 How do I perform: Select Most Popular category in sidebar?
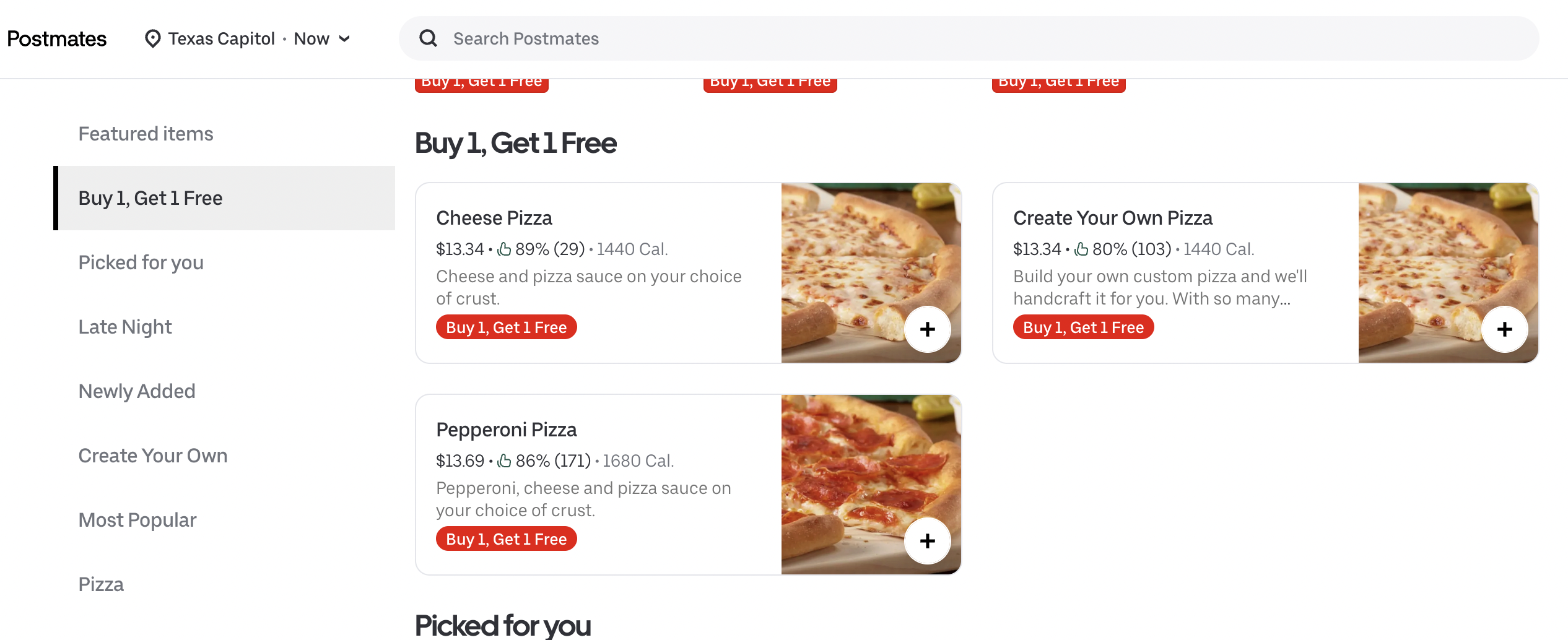[x=137, y=520]
